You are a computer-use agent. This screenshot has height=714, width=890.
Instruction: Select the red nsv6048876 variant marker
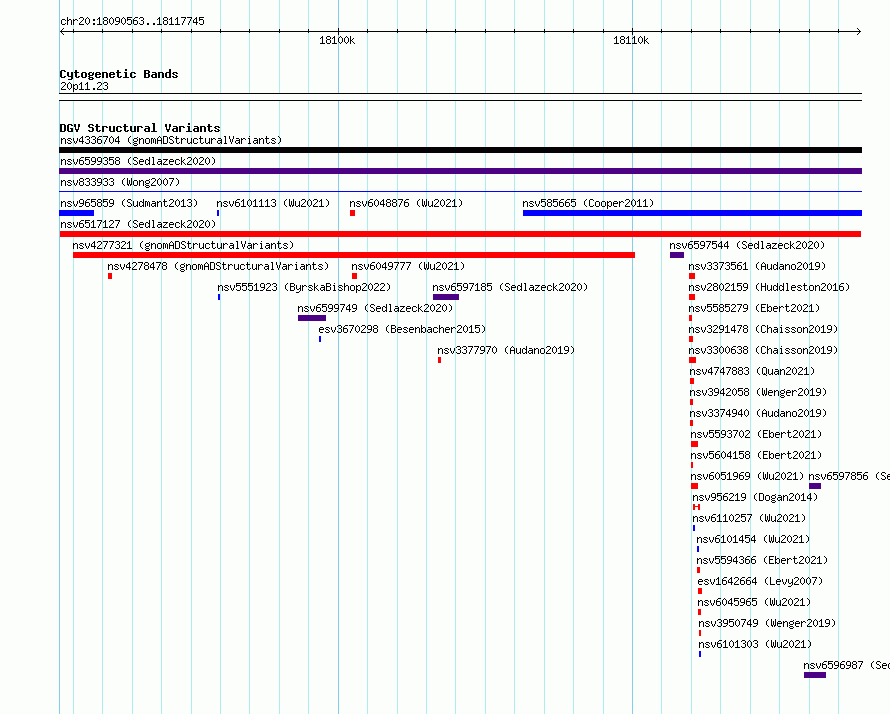[x=352, y=213]
